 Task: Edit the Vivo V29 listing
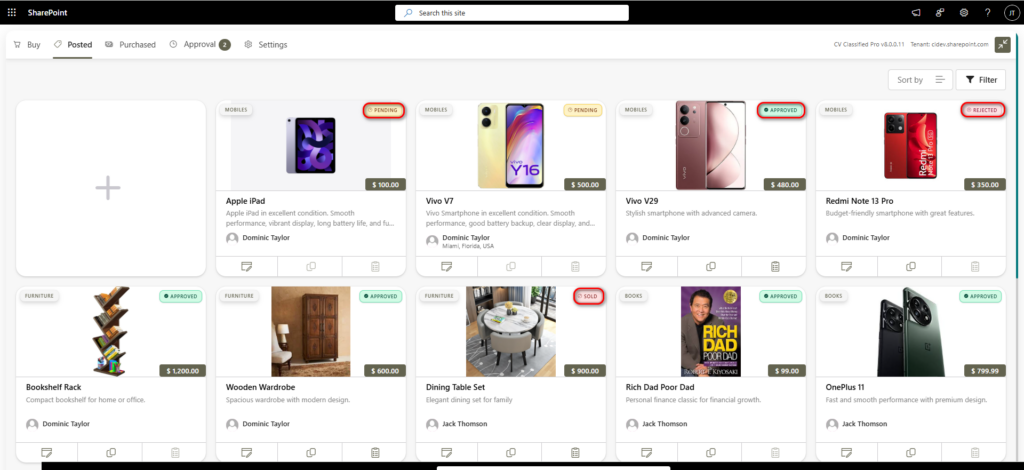647,266
